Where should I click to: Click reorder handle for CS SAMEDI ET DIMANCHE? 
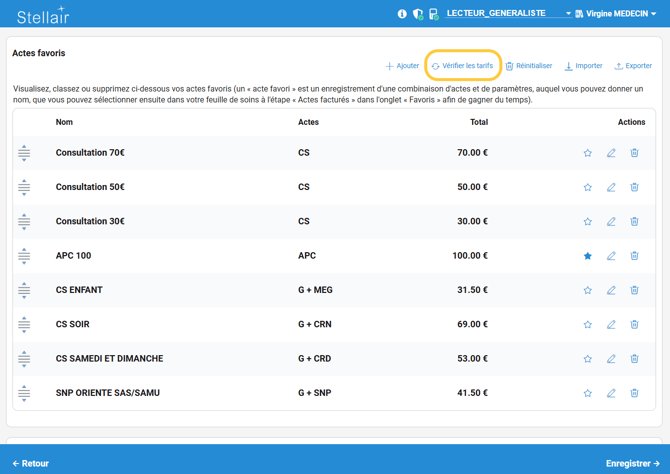click(x=24, y=359)
